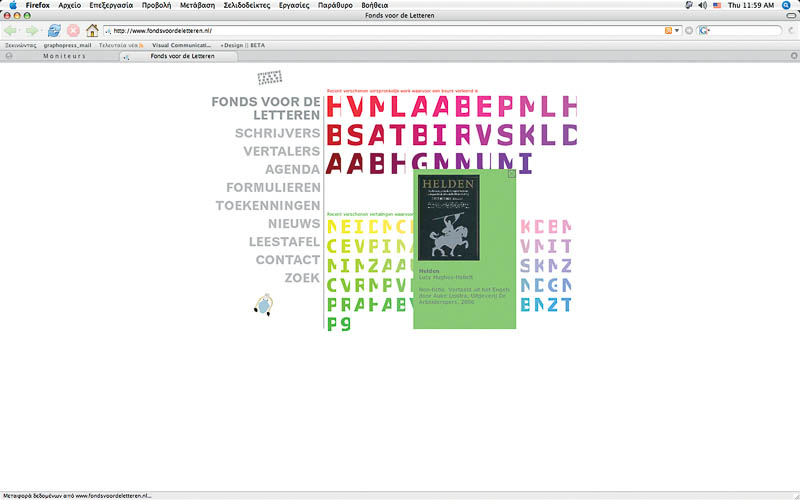Click the small site logo above the menu
Image resolution: width=800 pixels, height=500 pixels.
(269, 78)
